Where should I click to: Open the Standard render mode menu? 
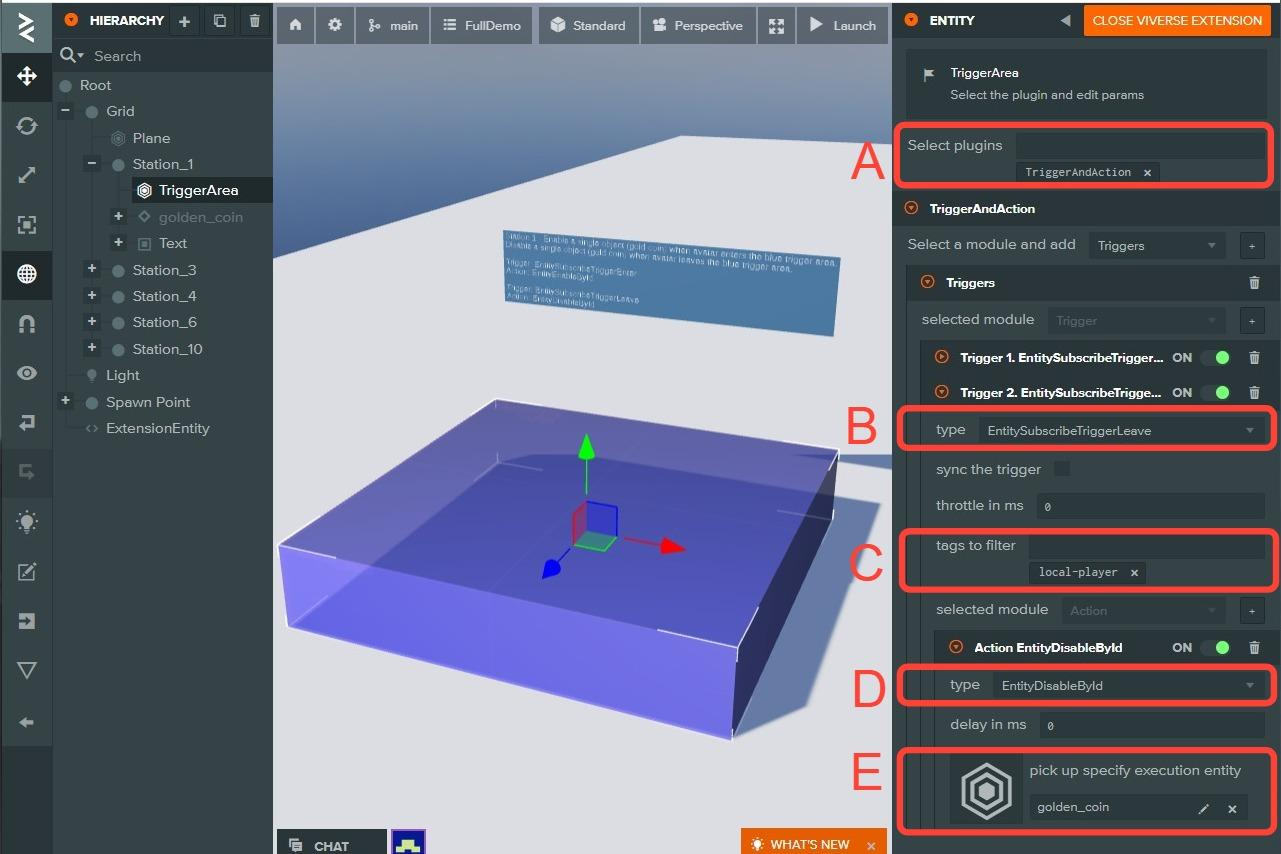588,25
